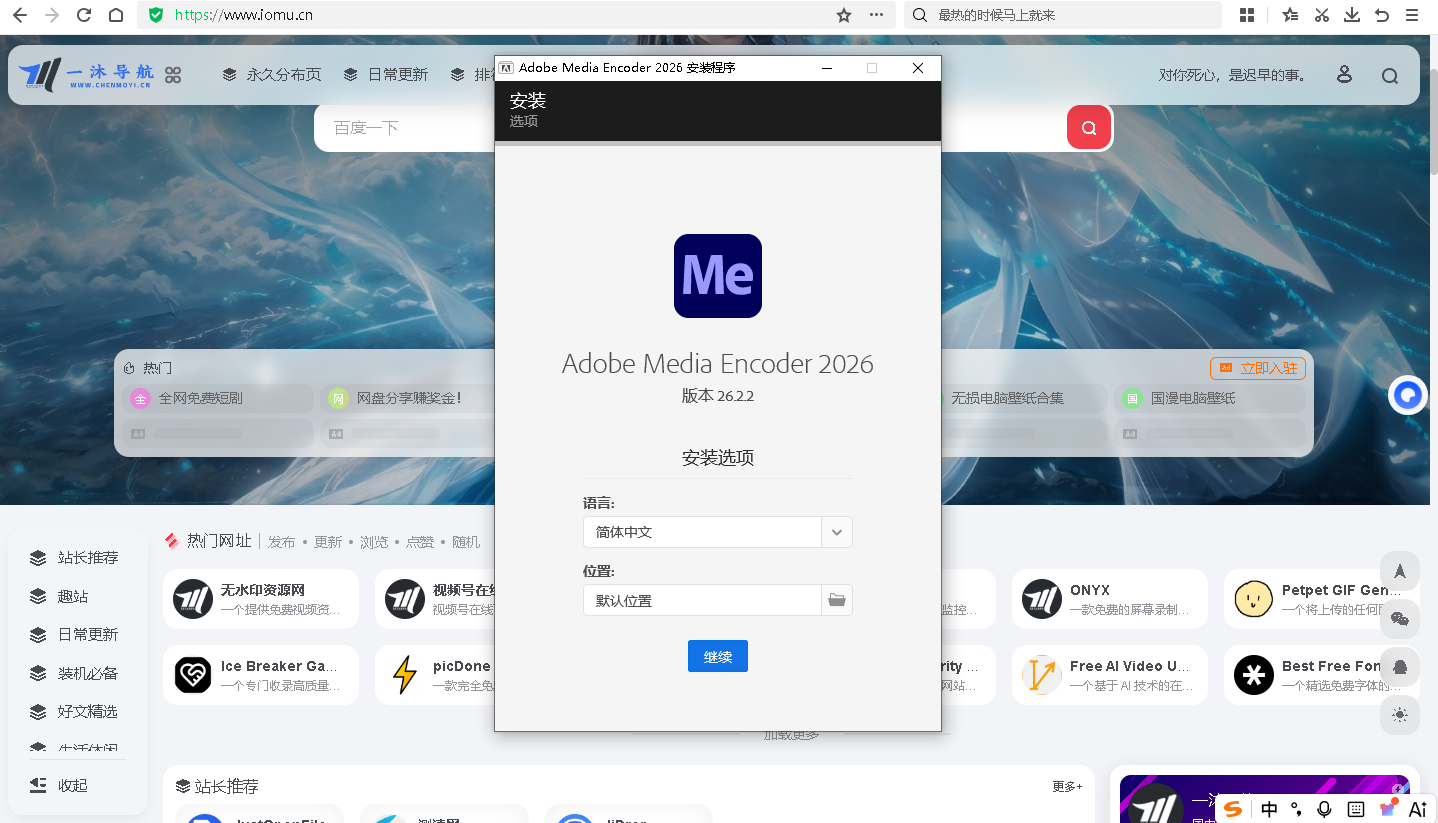Click the 一沐导航 site logo
The height and width of the screenshot is (823, 1438).
(86, 75)
